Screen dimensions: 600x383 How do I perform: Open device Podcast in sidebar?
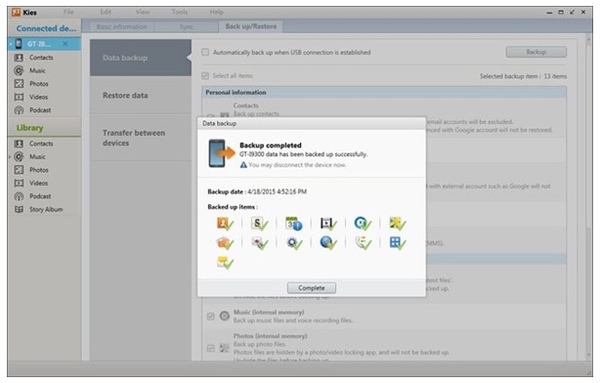[x=40, y=110]
